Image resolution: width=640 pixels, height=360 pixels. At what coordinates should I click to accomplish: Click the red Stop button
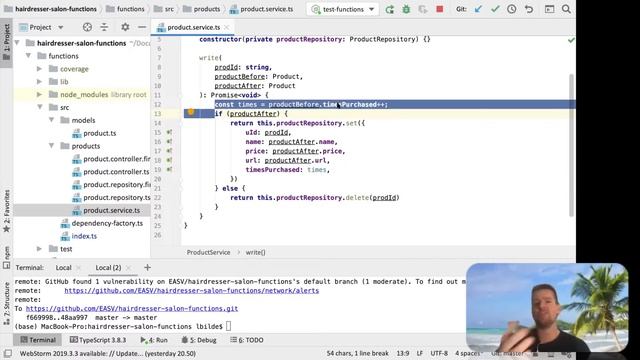pos(440,9)
